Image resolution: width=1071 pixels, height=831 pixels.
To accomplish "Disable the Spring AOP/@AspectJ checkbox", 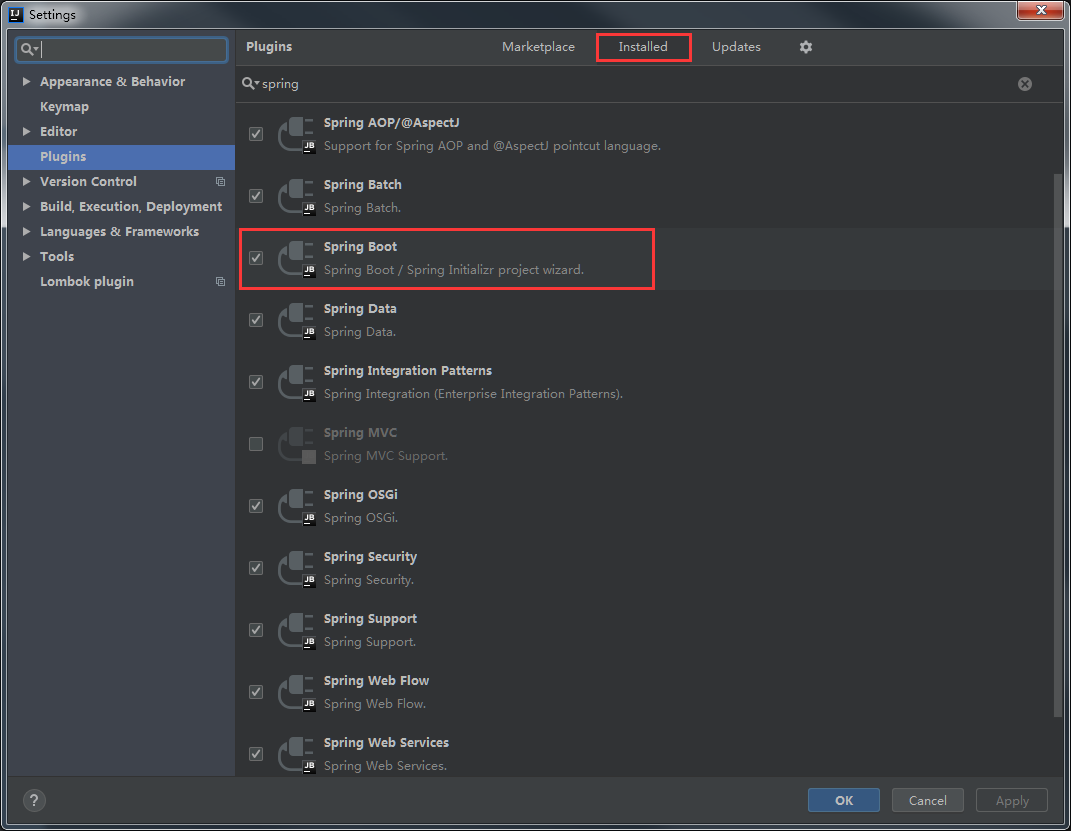I will (256, 134).
